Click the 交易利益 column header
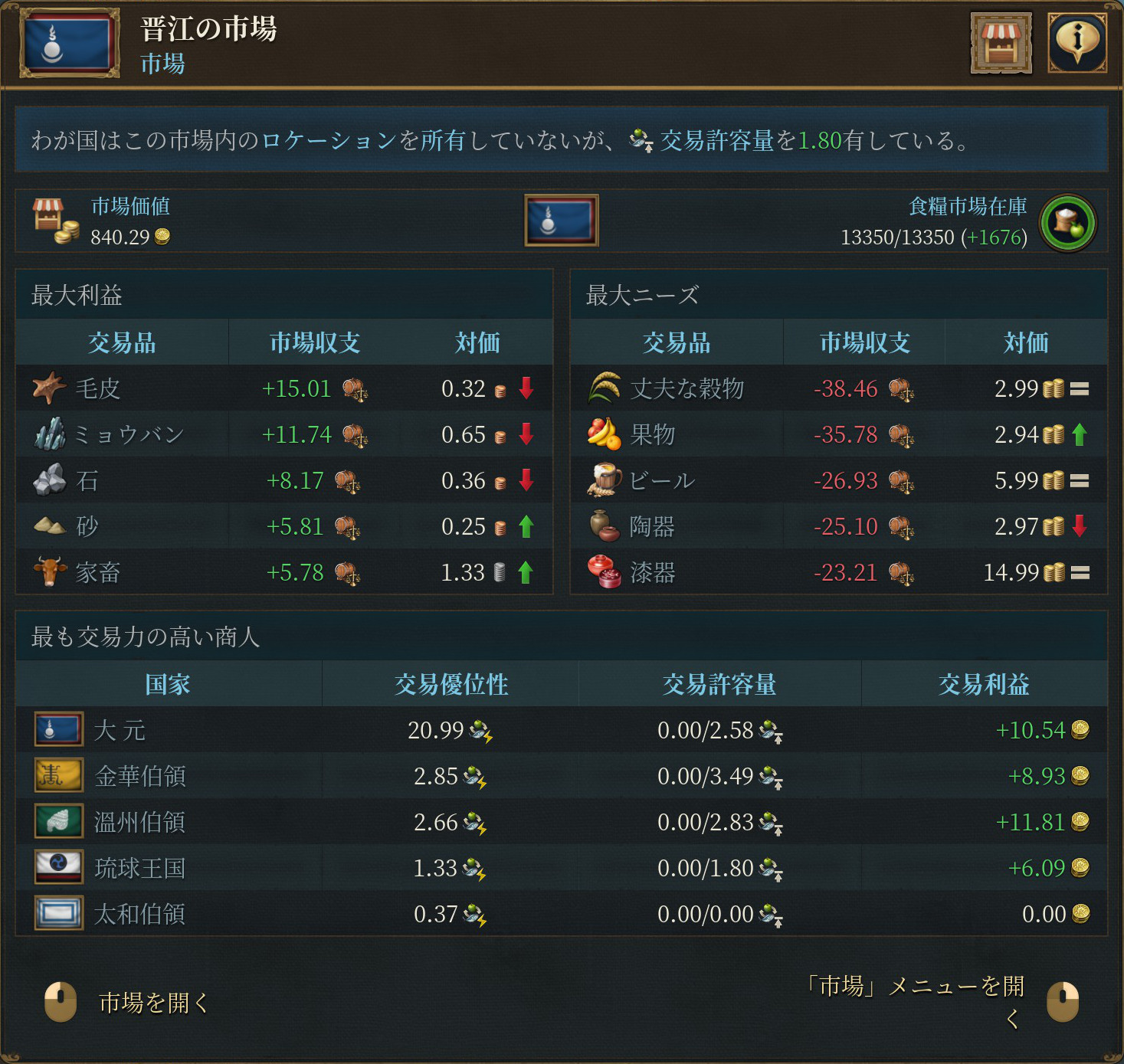Screen dimensions: 1124x1064 pos(984,684)
